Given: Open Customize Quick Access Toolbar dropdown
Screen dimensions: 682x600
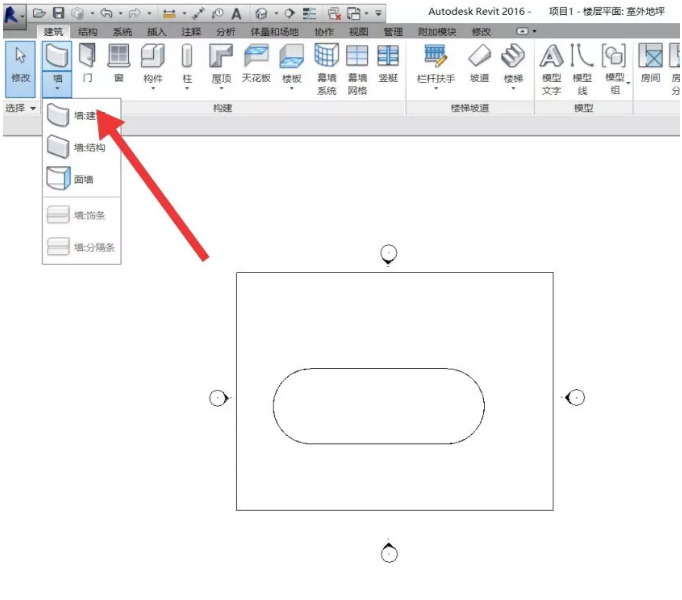Looking at the screenshot, I should coord(378,13).
